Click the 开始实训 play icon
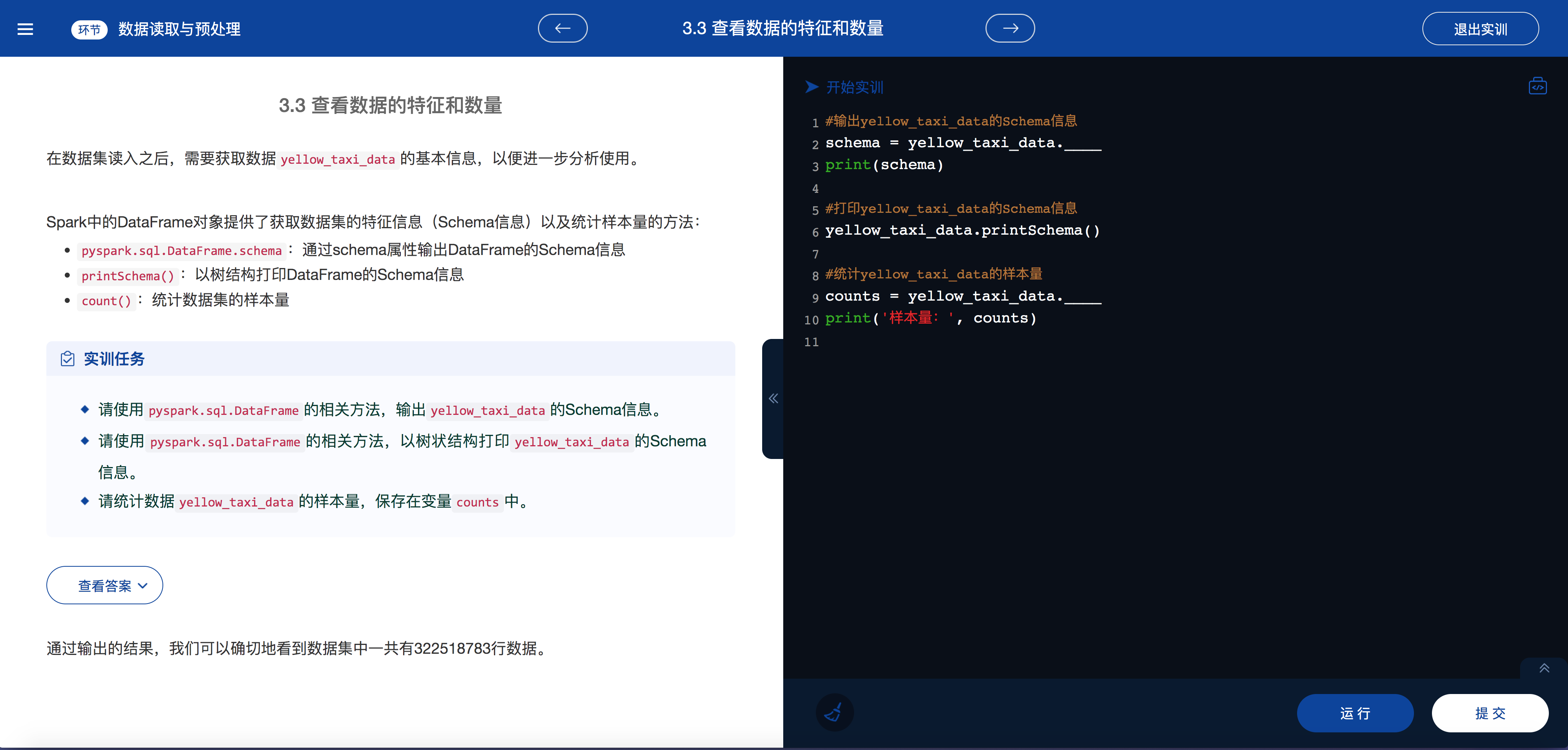The image size is (1568, 750). click(812, 87)
